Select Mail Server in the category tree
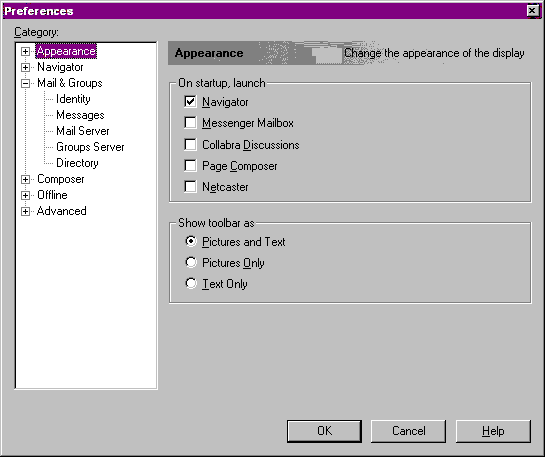The height and width of the screenshot is (457, 545). (x=83, y=131)
